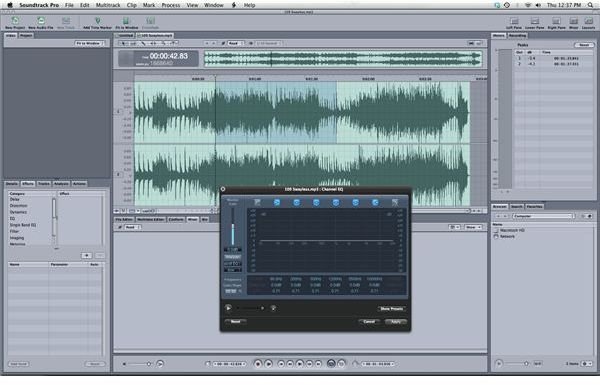Select the Single Band EQ effect category
Image resolution: width=600 pixels, height=385 pixels.
[23, 225]
